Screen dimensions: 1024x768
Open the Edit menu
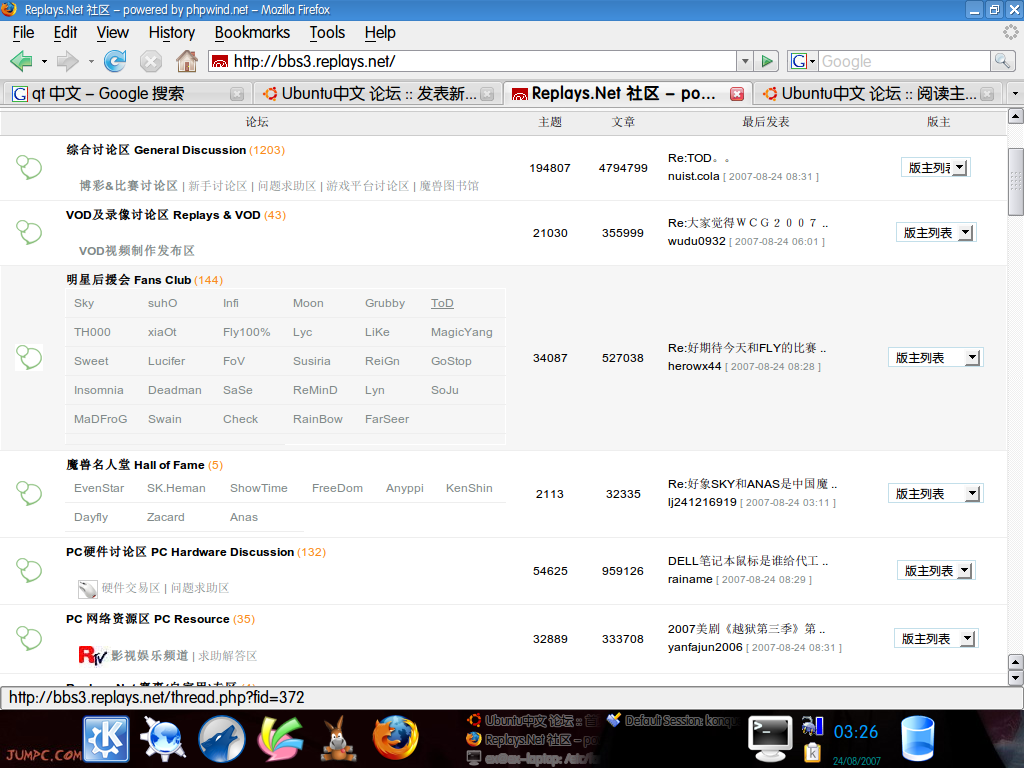tap(65, 33)
